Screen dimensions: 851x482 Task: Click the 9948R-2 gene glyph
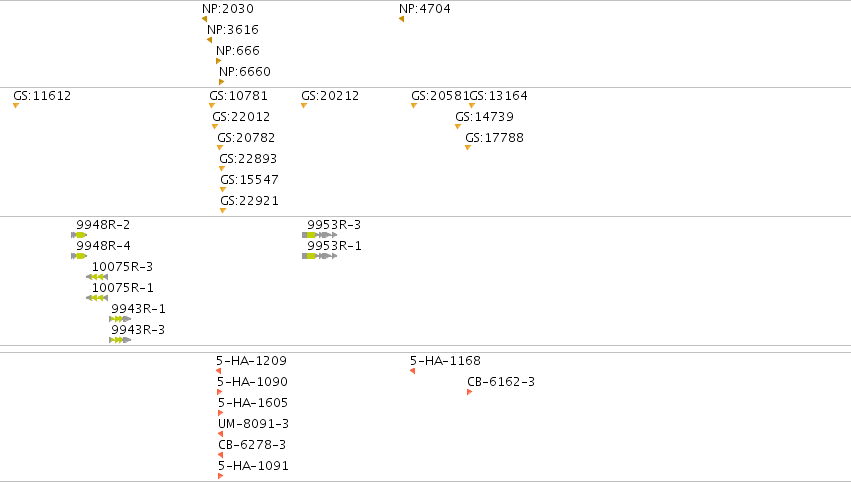click(79, 235)
